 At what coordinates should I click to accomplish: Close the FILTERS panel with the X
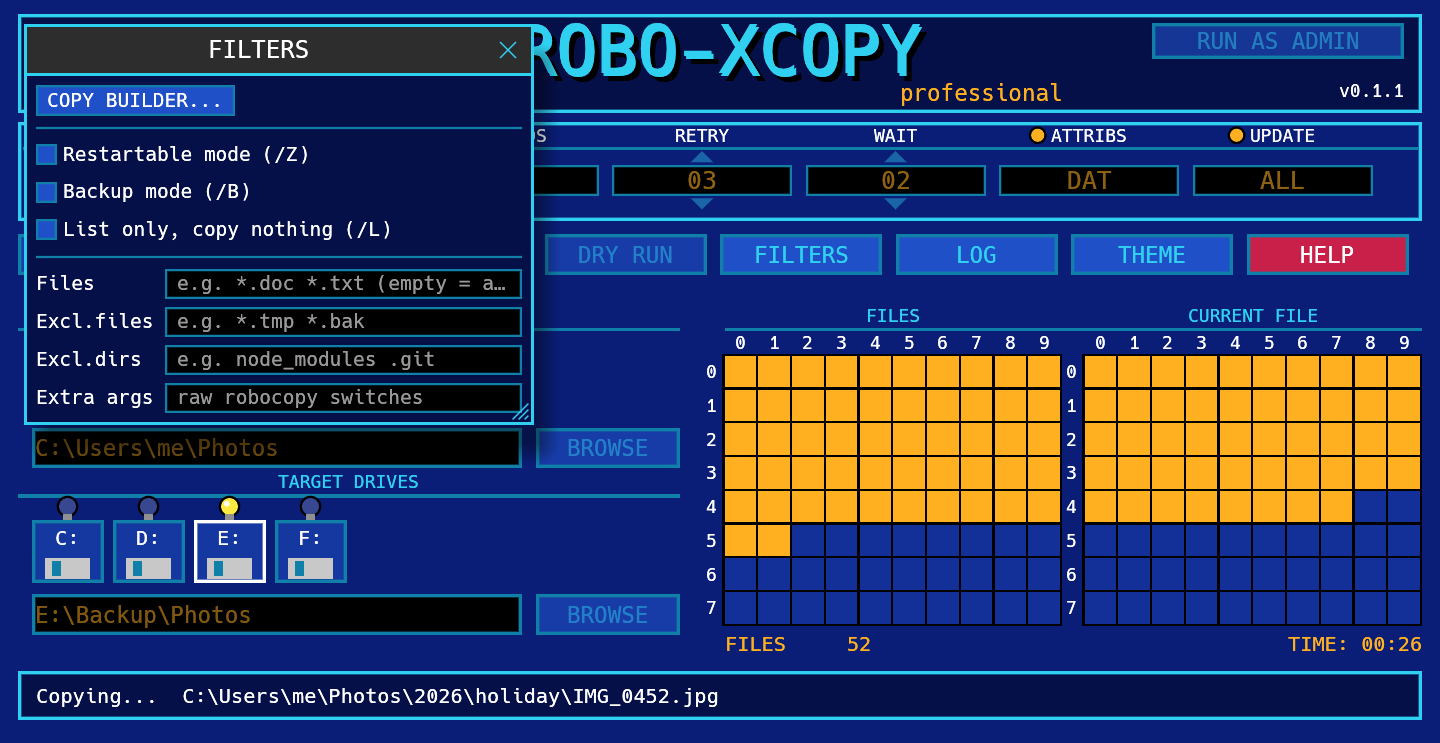(x=508, y=50)
